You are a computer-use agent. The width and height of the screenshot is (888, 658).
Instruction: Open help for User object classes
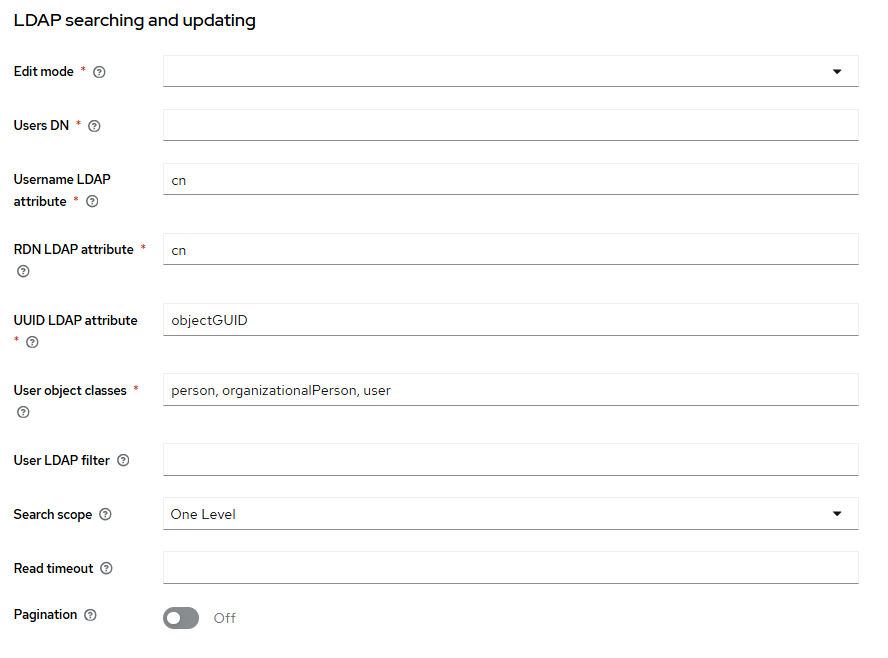[x=23, y=412]
